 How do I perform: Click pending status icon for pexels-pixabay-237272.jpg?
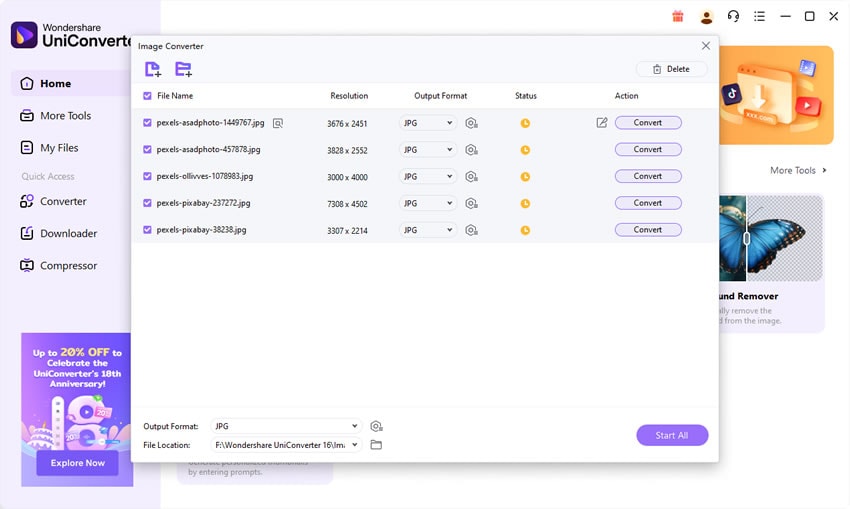pyautogui.click(x=525, y=203)
